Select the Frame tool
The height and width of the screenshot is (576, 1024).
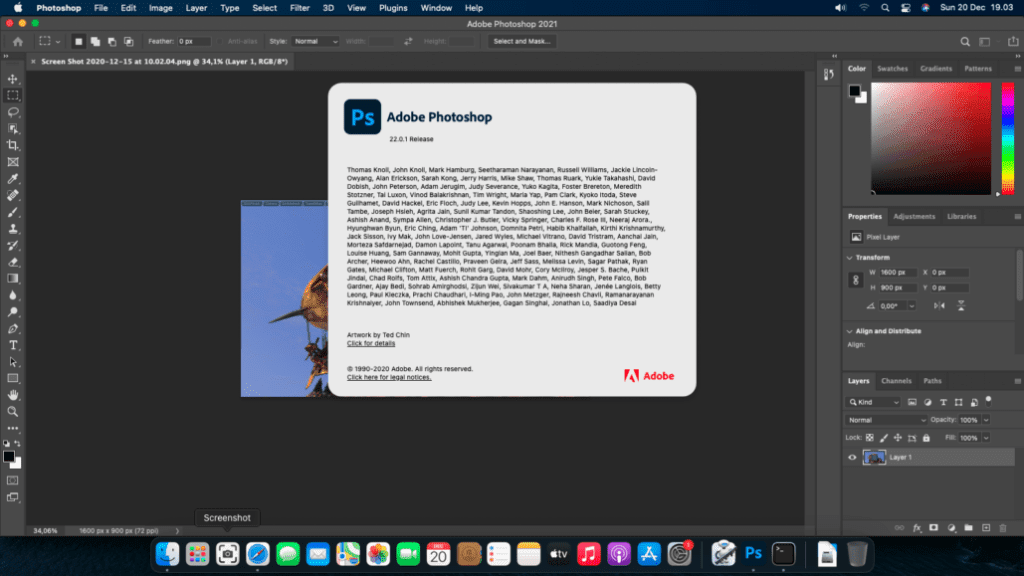[12, 162]
